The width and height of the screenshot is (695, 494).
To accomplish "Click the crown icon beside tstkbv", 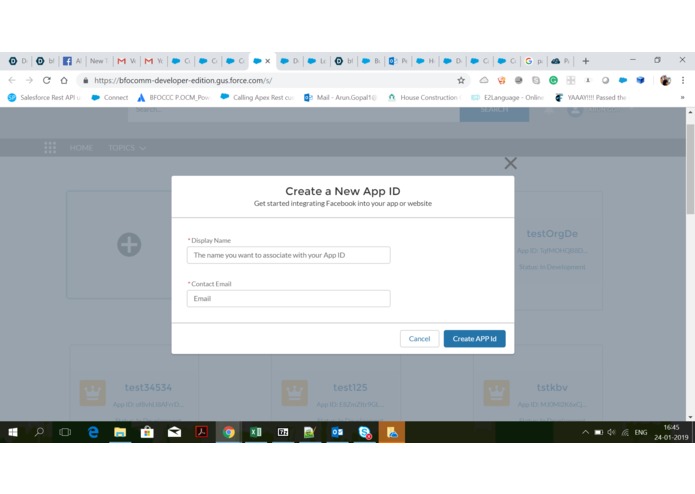I will [x=496, y=393].
